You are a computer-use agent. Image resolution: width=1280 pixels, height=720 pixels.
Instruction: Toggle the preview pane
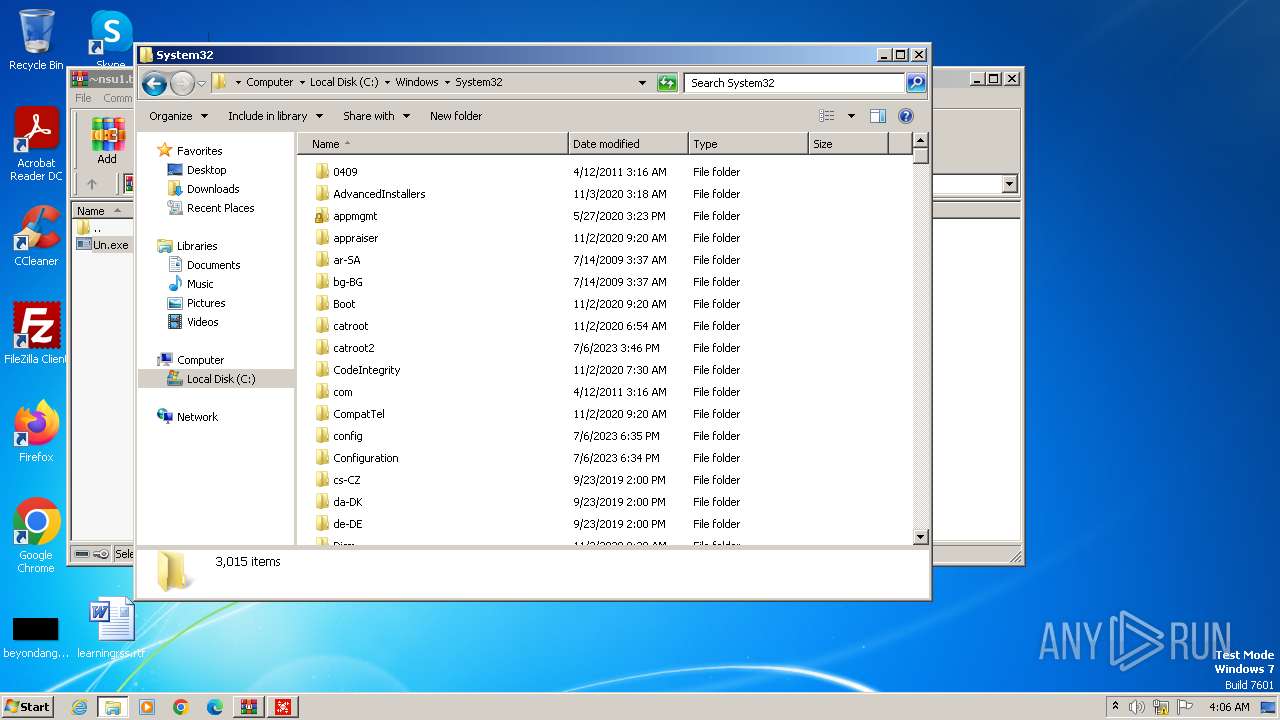(x=877, y=116)
